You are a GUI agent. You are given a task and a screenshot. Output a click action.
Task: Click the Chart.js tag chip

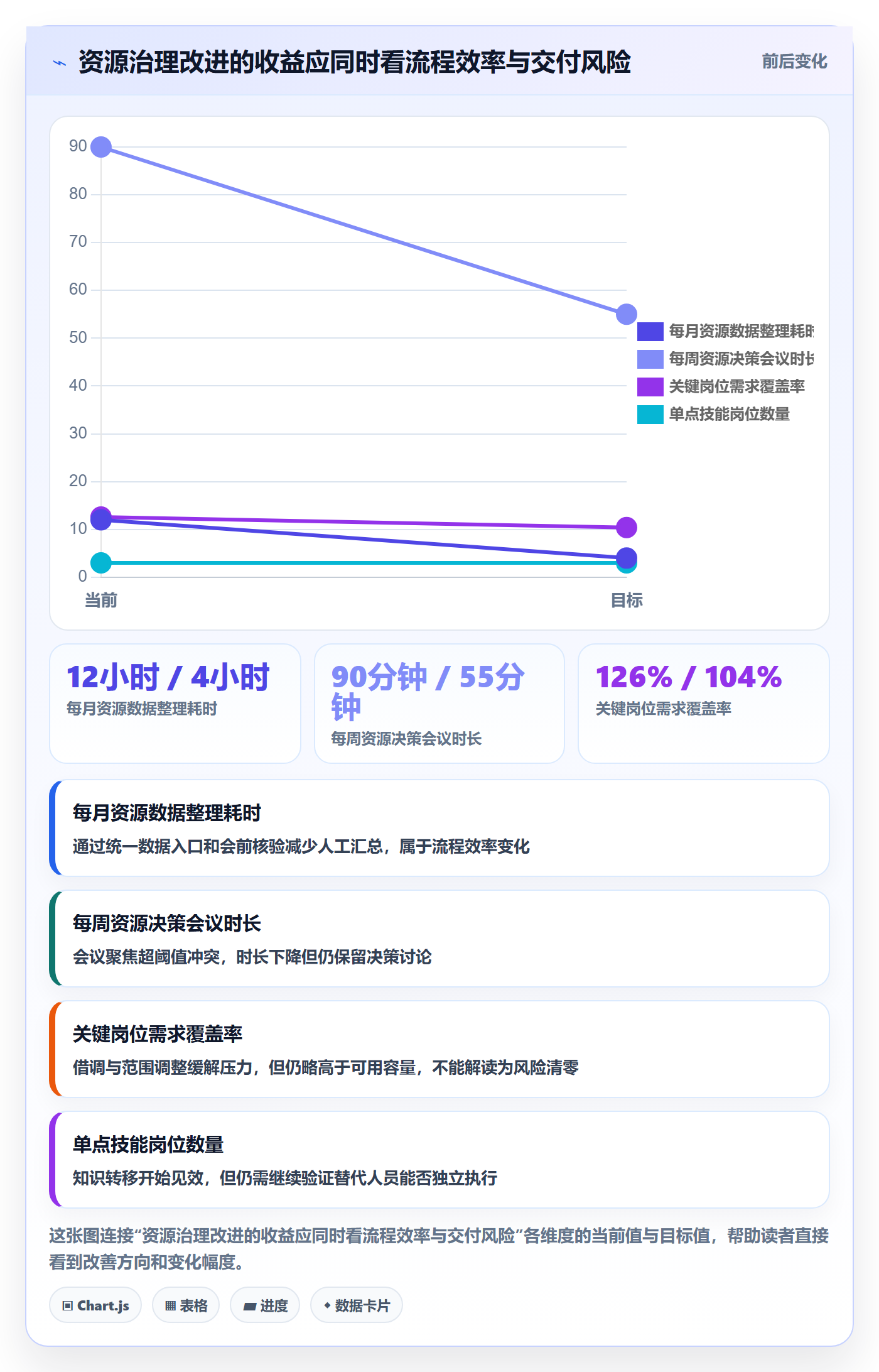click(95, 1305)
